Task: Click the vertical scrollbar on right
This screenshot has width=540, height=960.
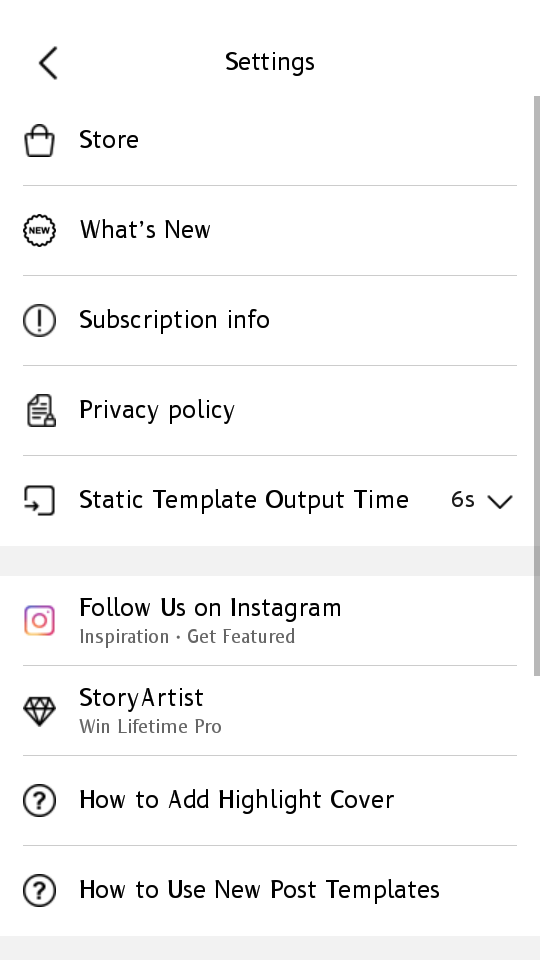Action: (536, 386)
